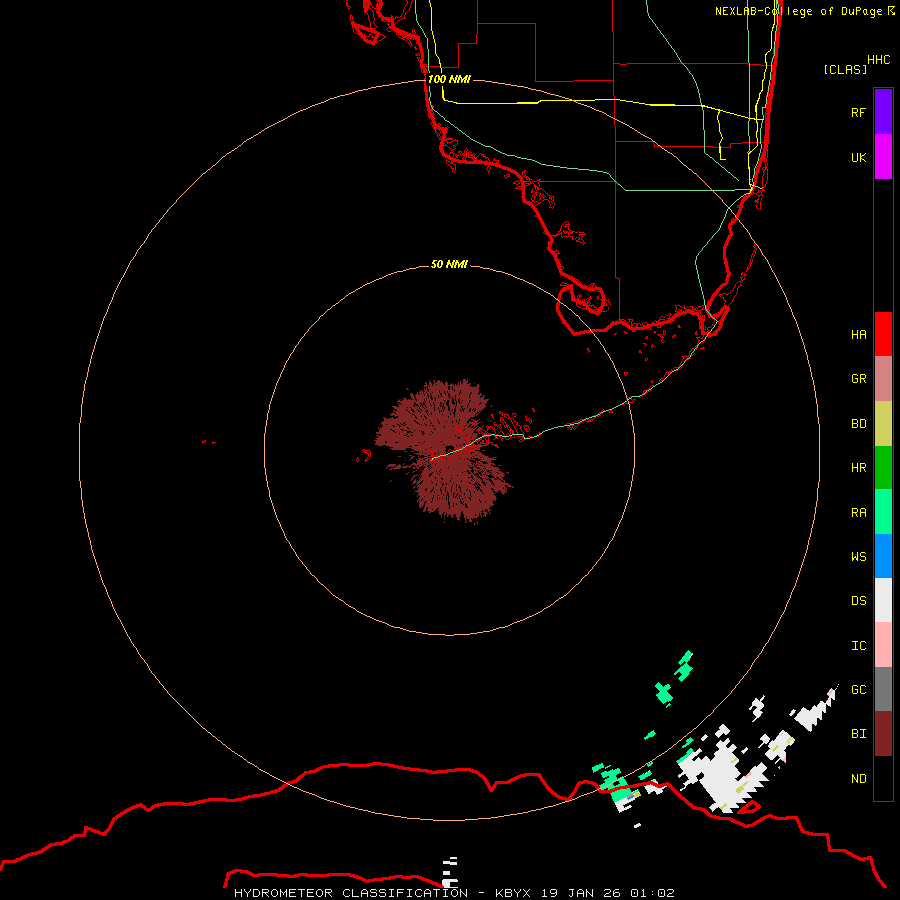Viewport: 900px width, 900px height.
Task: Click the UK magenta legend swatch
Action: [x=883, y=157]
